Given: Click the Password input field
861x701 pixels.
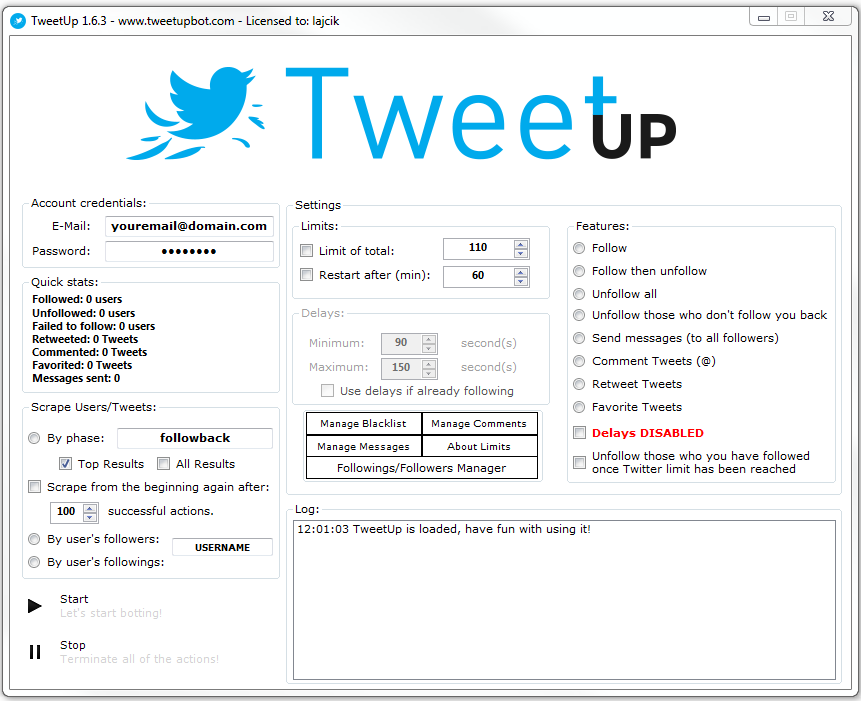Looking at the screenshot, I should 189,251.
